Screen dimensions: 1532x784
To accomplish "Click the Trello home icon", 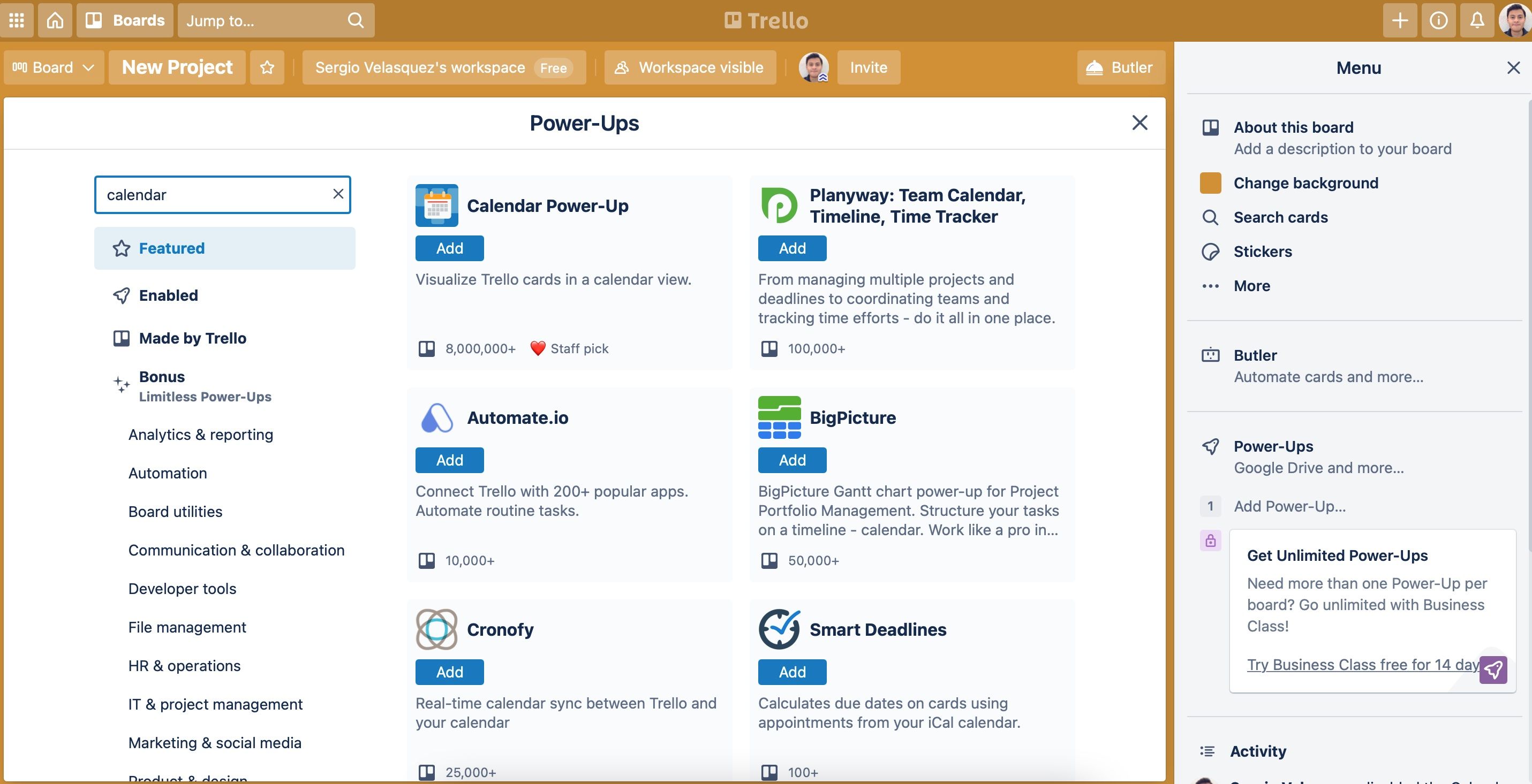I will [x=55, y=20].
